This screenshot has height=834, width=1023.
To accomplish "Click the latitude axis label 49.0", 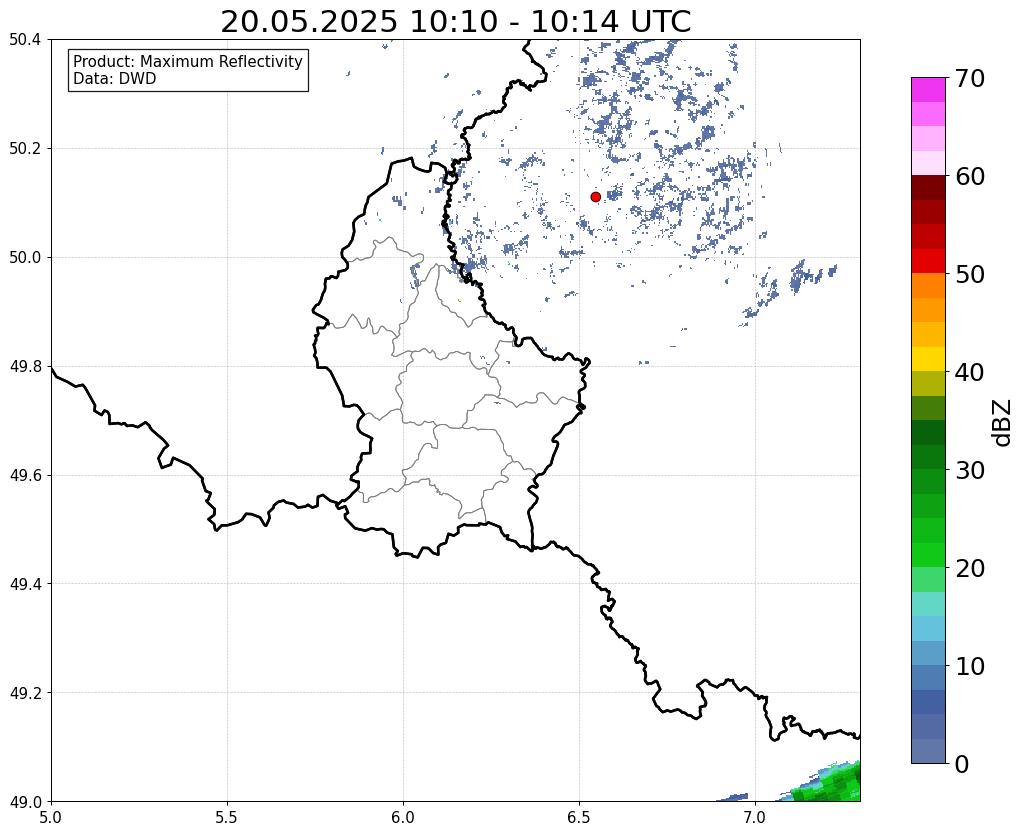I will pyautogui.click(x=25, y=802).
